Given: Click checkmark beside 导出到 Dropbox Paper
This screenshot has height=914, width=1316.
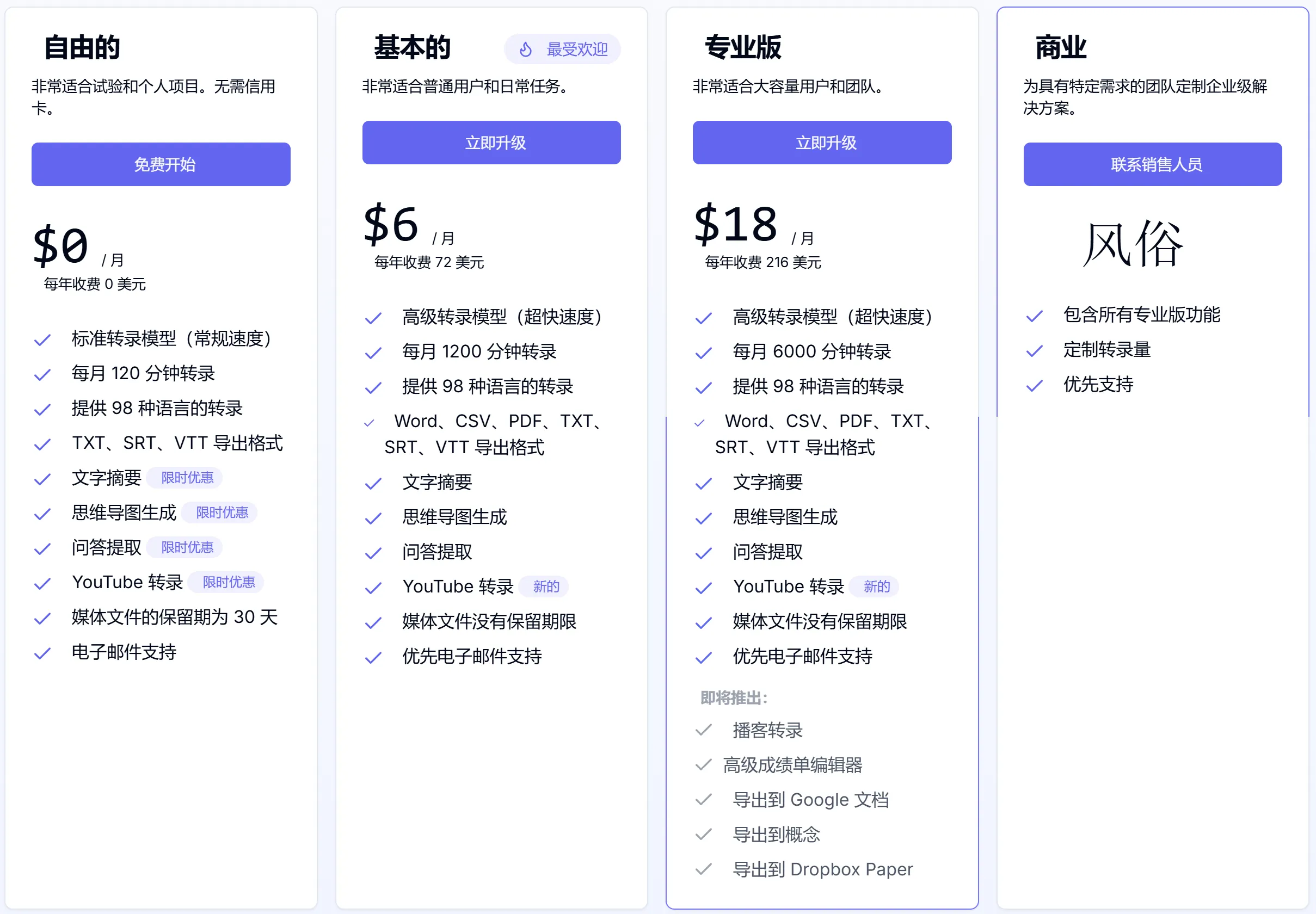Looking at the screenshot, I should 704,870.
